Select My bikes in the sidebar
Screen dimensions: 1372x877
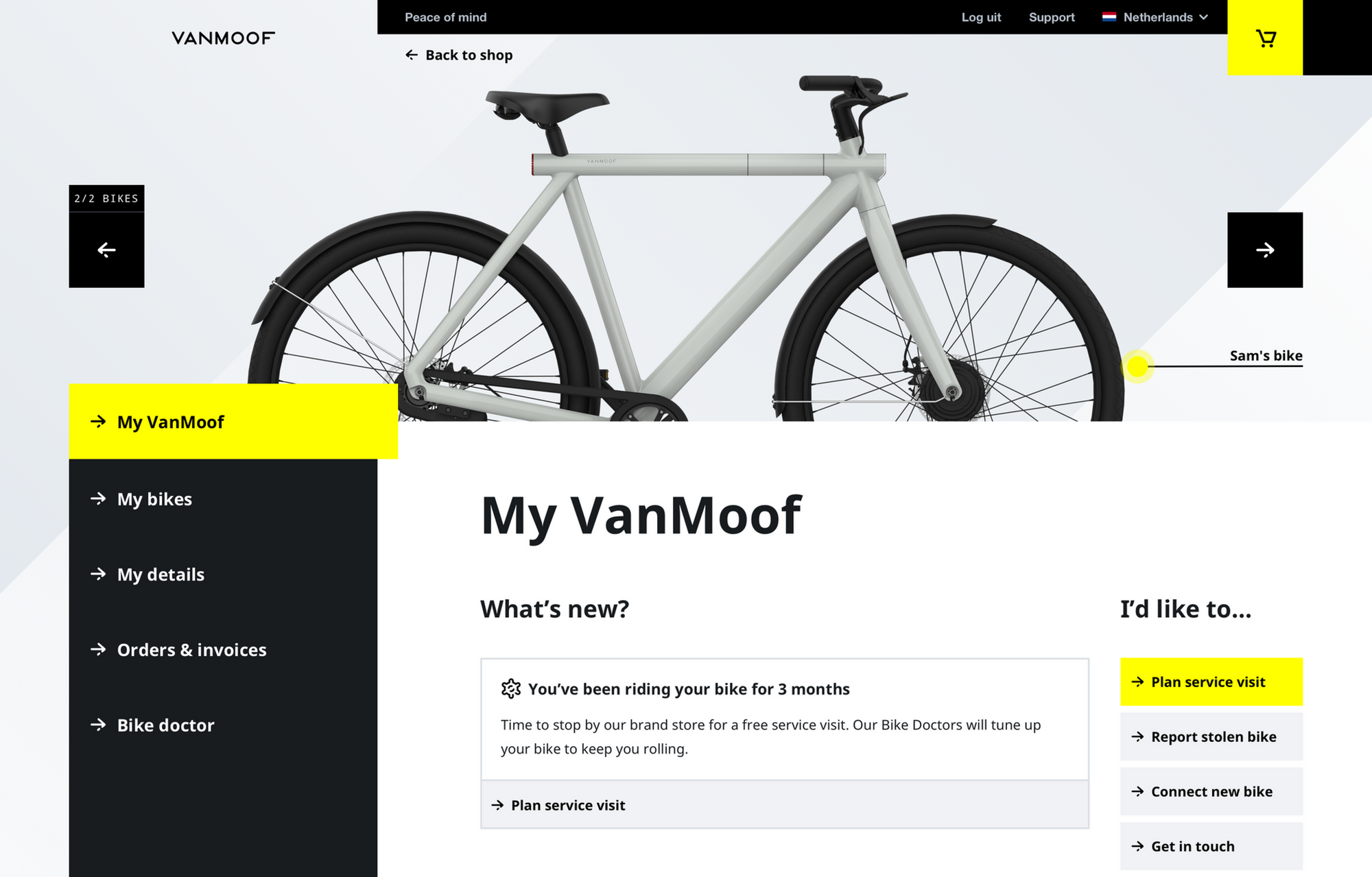point(154,499)
